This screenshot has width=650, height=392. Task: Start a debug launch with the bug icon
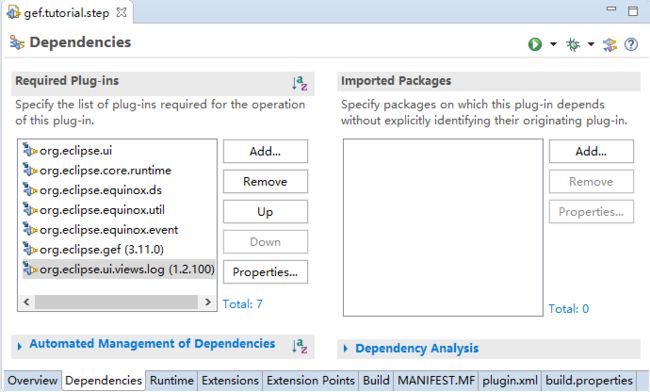573,44
